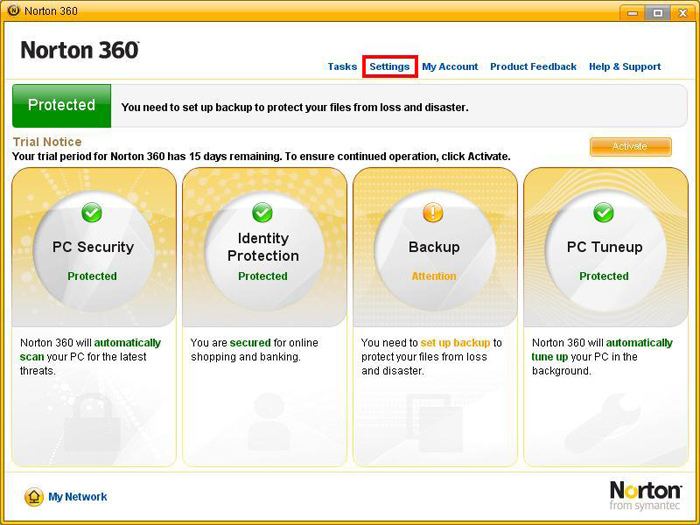This screenshot has height=525, width=700.
Task: Open the Settings menu
Action: point(389,67)
